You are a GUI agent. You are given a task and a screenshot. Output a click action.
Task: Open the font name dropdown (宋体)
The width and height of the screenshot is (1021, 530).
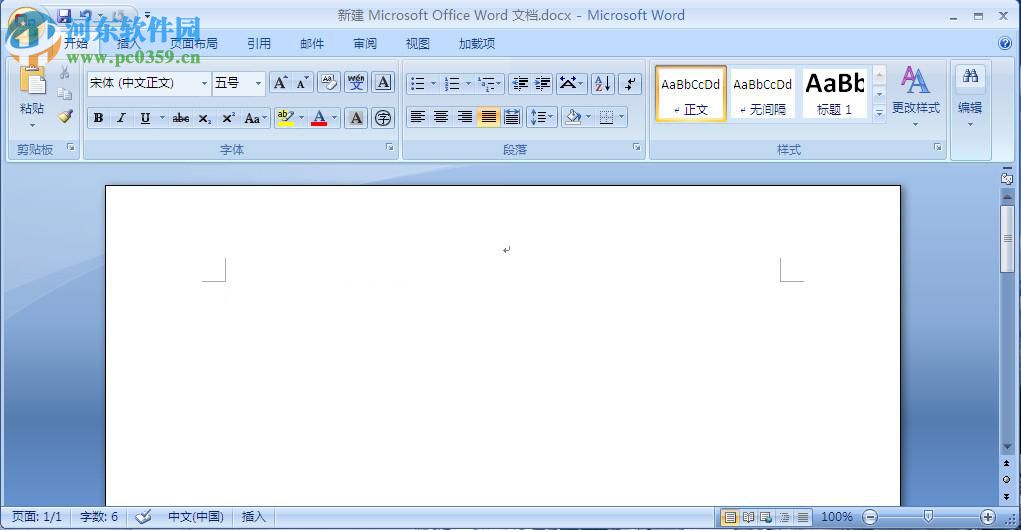(x=204, y=83)
